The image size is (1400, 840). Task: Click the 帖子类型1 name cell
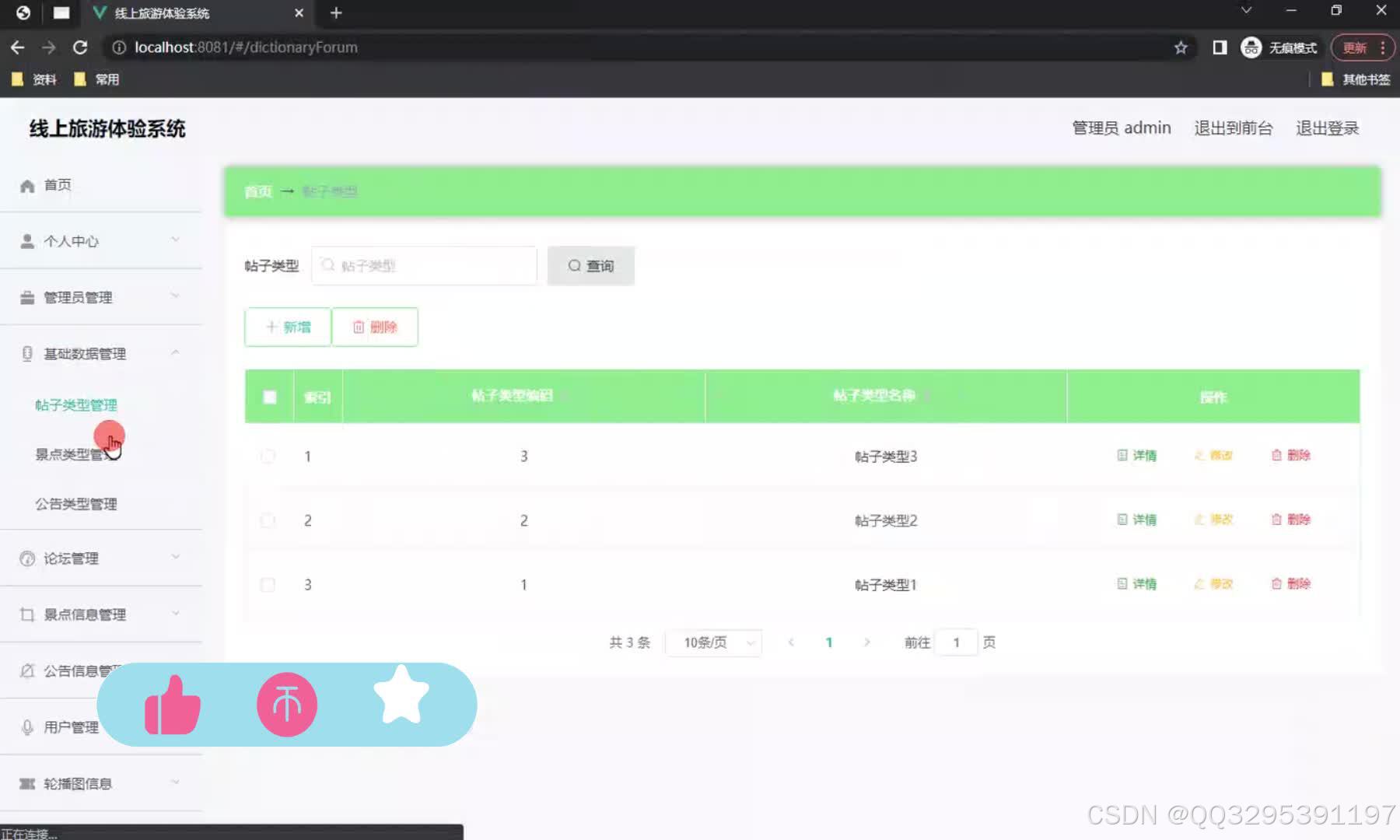coord(886,585)
